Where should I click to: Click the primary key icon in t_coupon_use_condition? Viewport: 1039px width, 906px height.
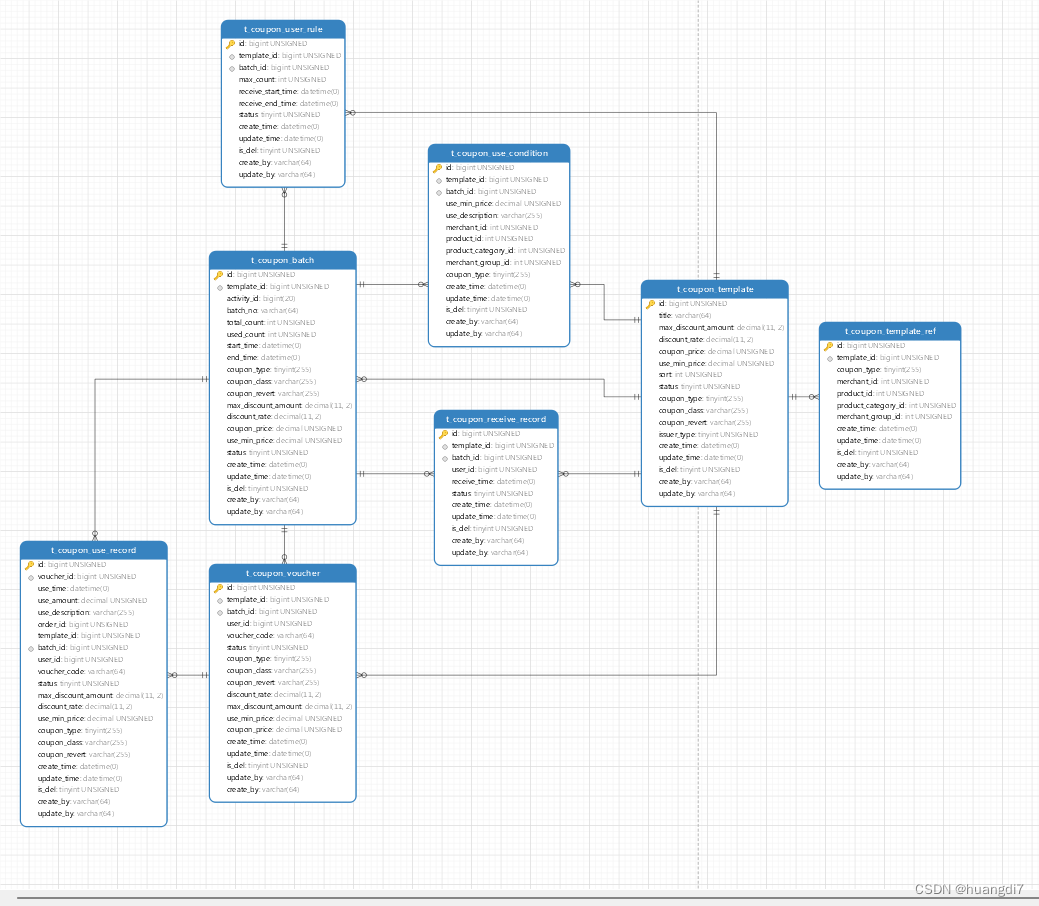[x=437, y=168]
